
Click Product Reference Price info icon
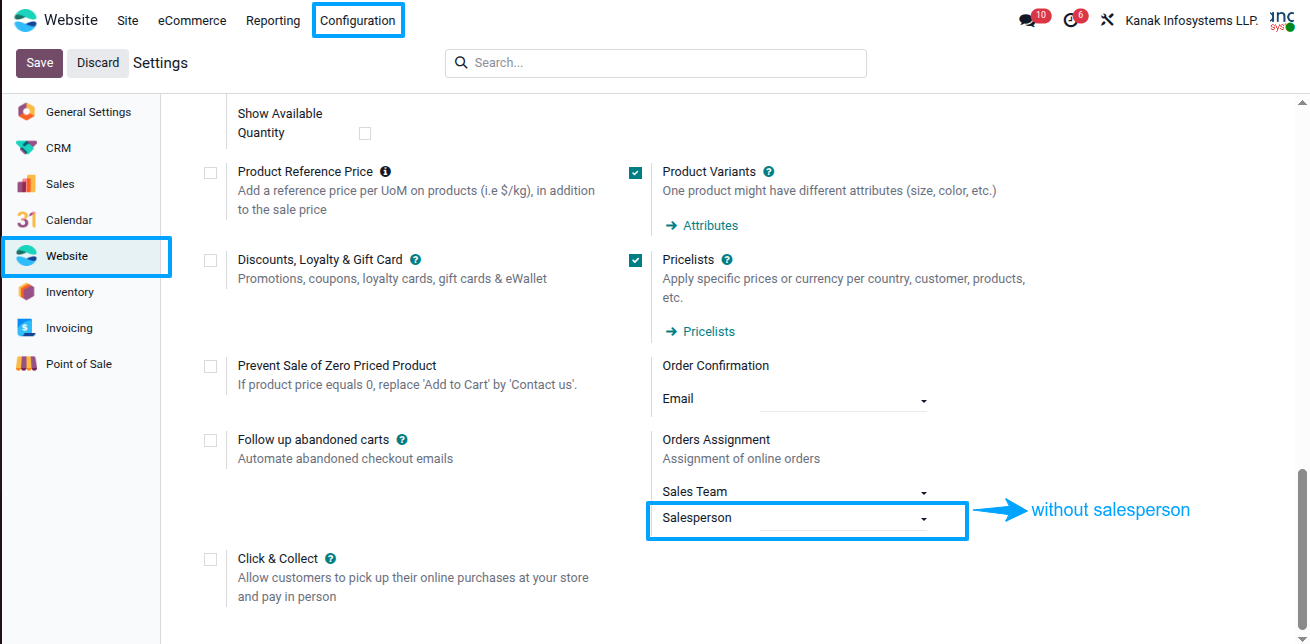pyautogui.click(x=385, y=172)
